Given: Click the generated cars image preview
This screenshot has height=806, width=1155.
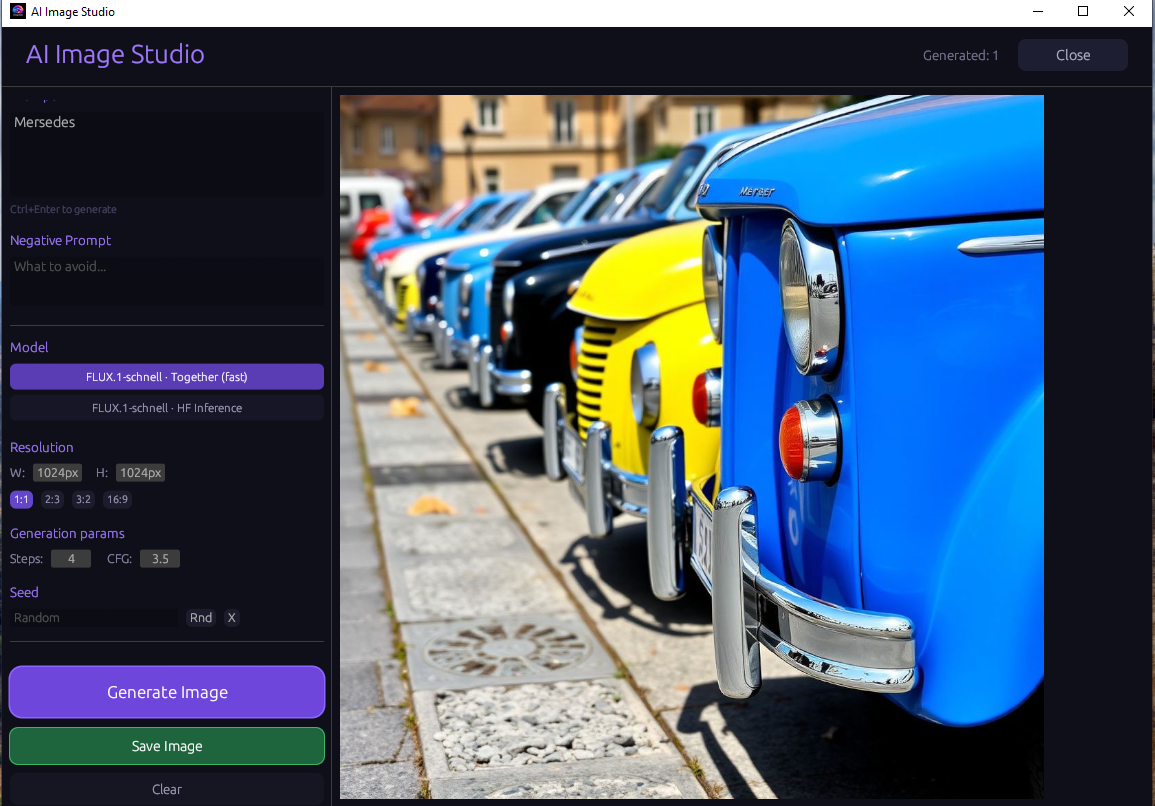Looking at the screenshot, I should 692,446.
